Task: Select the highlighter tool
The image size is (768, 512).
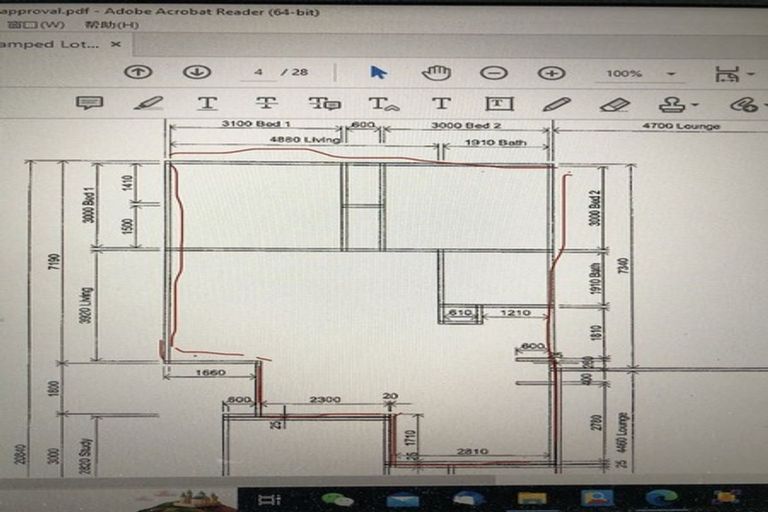Action: (x=148, y=103)
